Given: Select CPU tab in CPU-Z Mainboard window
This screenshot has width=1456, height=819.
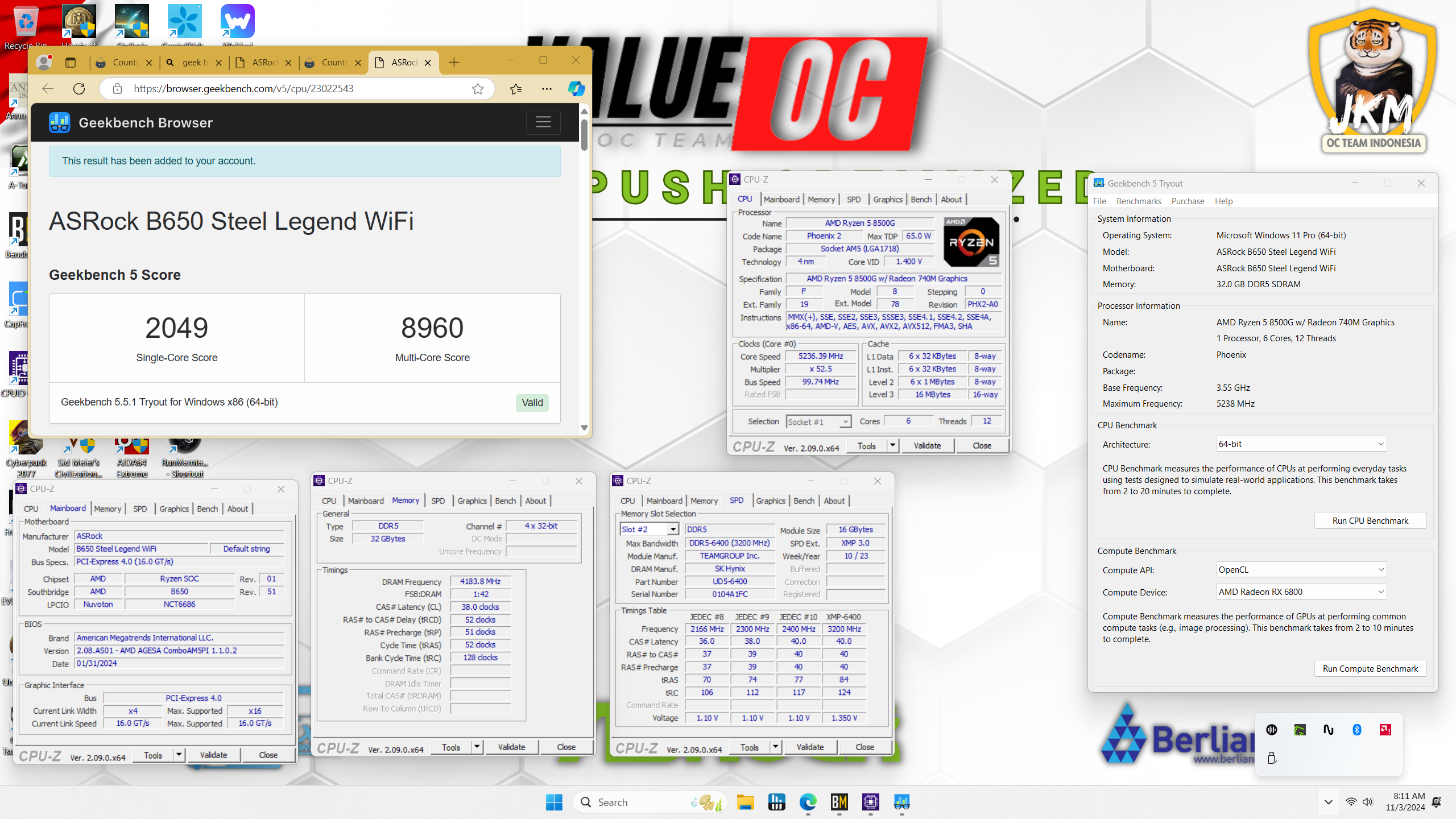Looking at the screenshot, I should click(x=31, y=509).
